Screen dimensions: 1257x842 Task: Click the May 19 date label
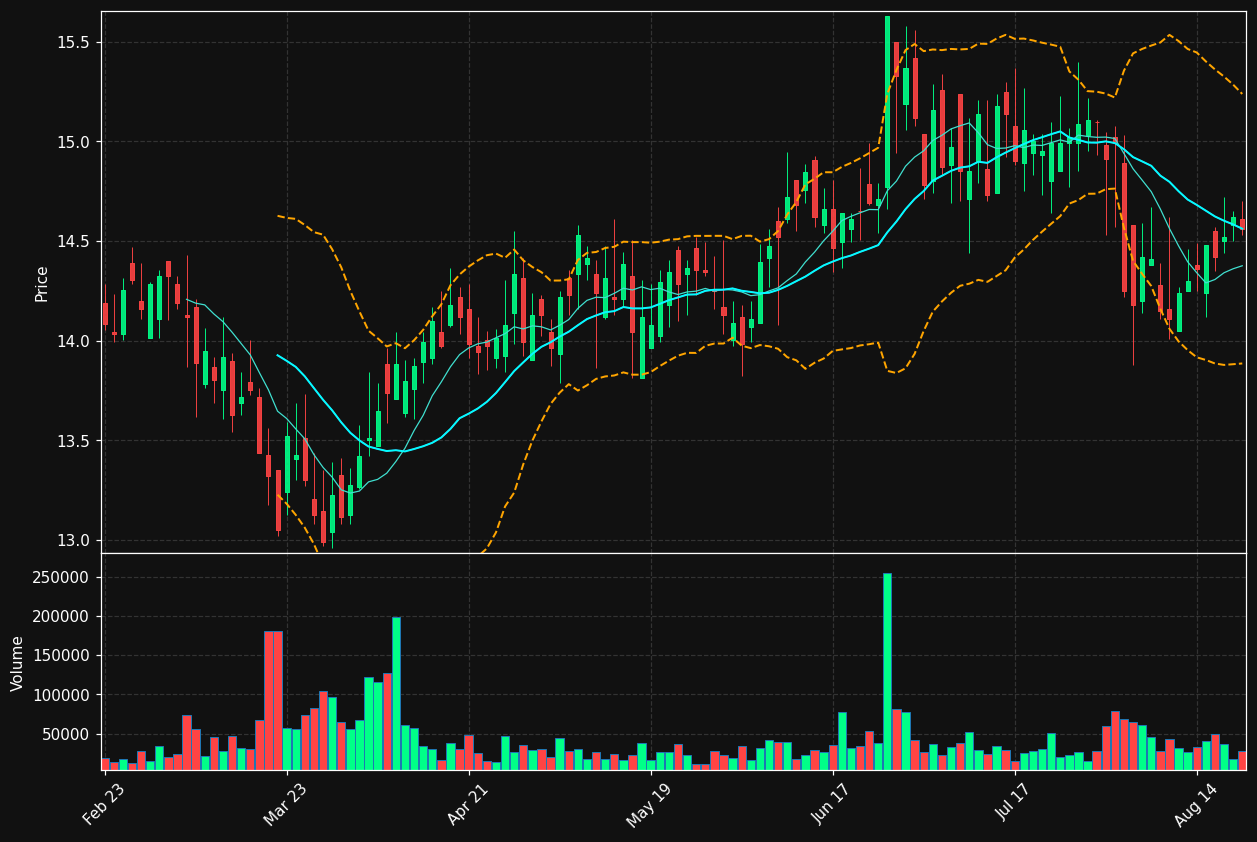tap(649, 803)
